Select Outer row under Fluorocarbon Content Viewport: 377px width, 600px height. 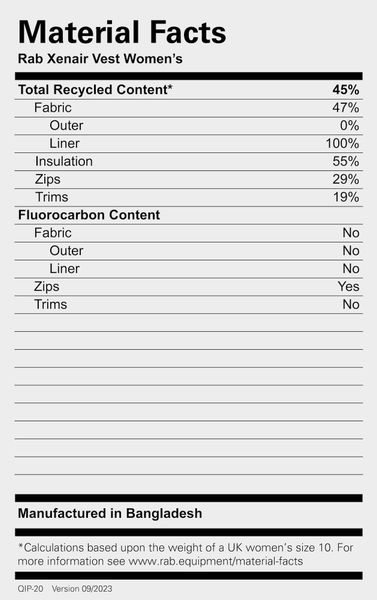[189, 251]
